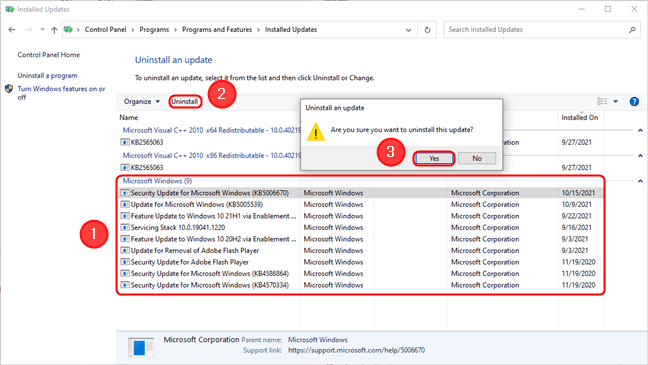The height and width of the screenshot is (365, 648).
Task: Click the warning icon in the dialog
Action: (x=316, y=132)
